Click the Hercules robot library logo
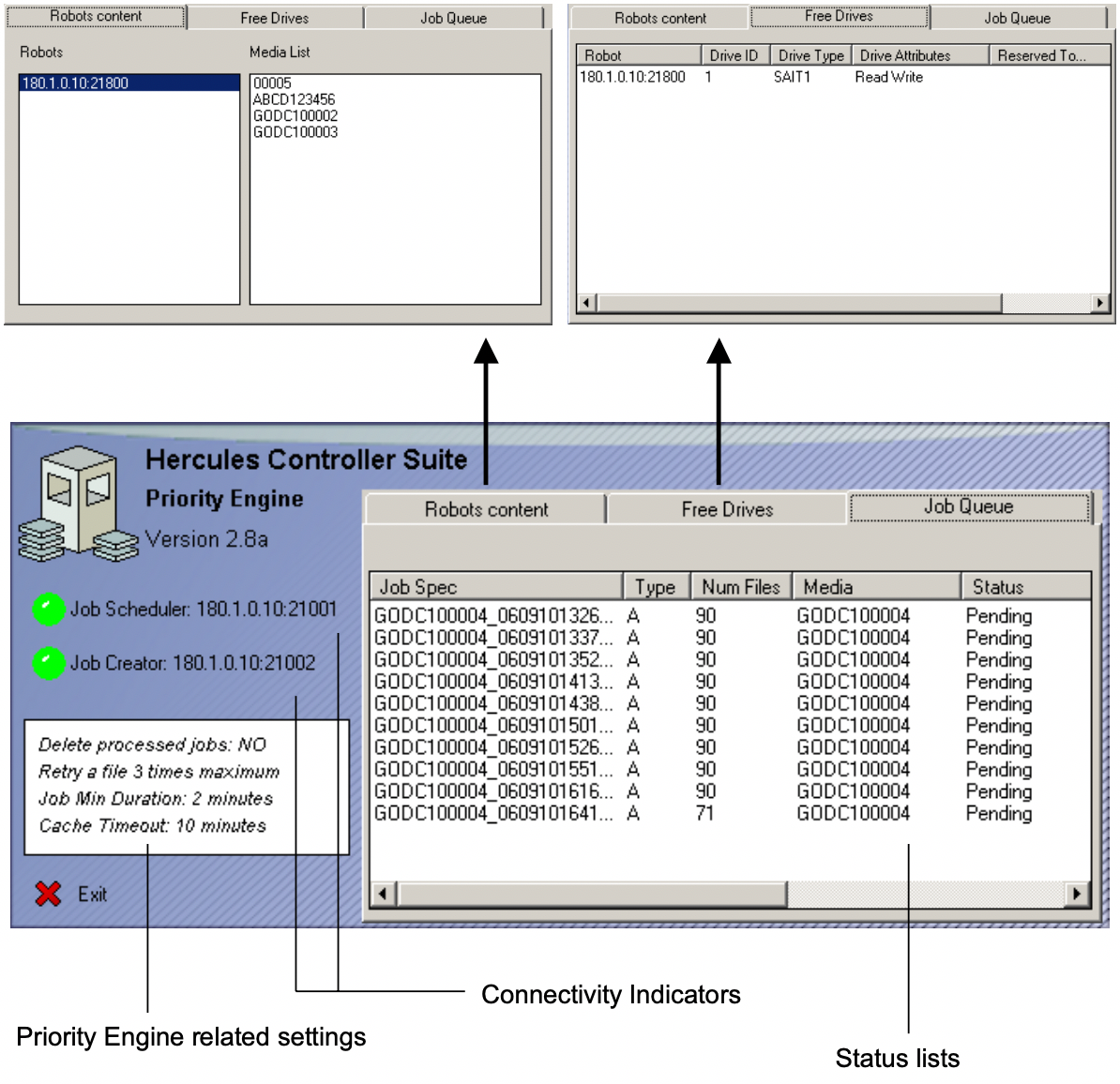This screenshot has height=1084, width=1120. [x=77, y=504]
